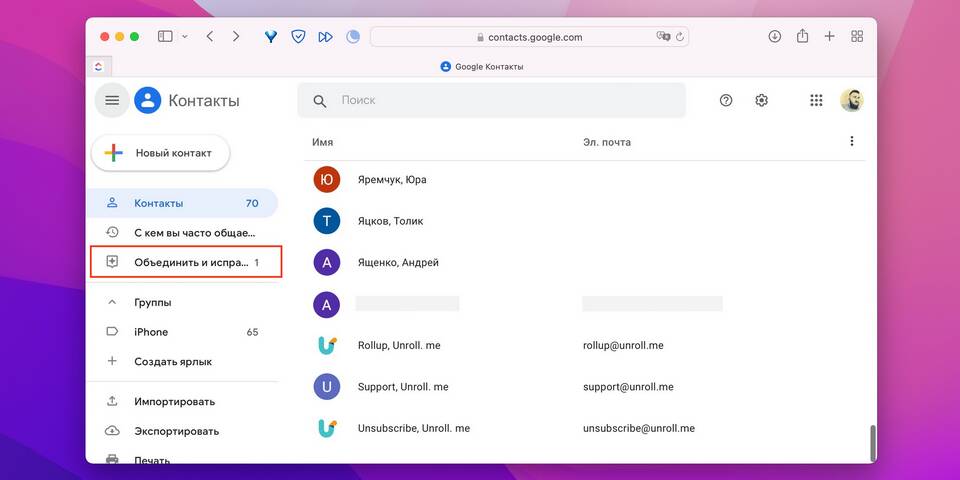Screen dimensions: 960x480
Task: Click the page vertical scrollbar
Action: [872, 443]
